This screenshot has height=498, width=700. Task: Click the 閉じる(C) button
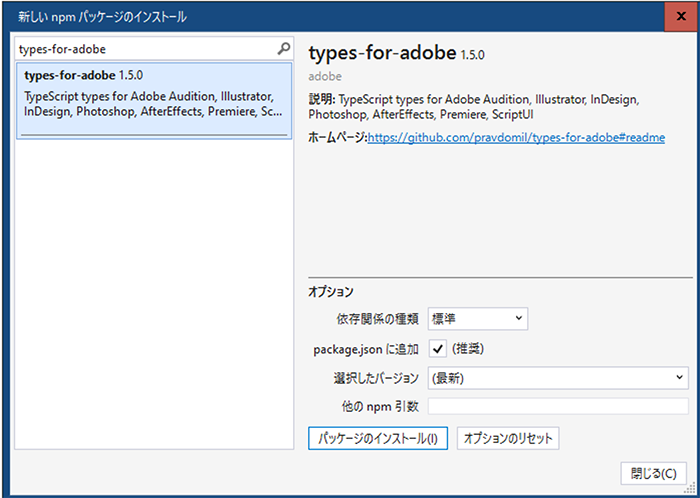click(654, 473)
